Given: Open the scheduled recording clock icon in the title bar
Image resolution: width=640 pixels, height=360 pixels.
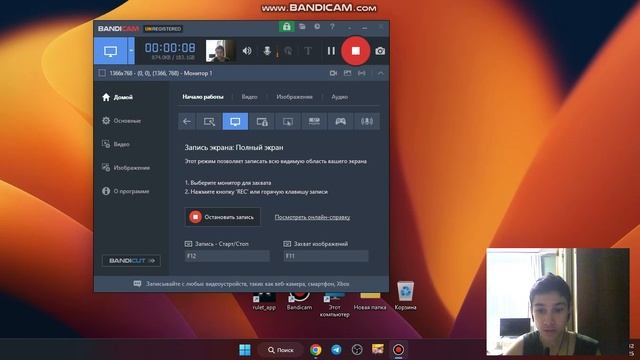Looking at the screenshot, I should pyautogui.click(x=317, y=27).
